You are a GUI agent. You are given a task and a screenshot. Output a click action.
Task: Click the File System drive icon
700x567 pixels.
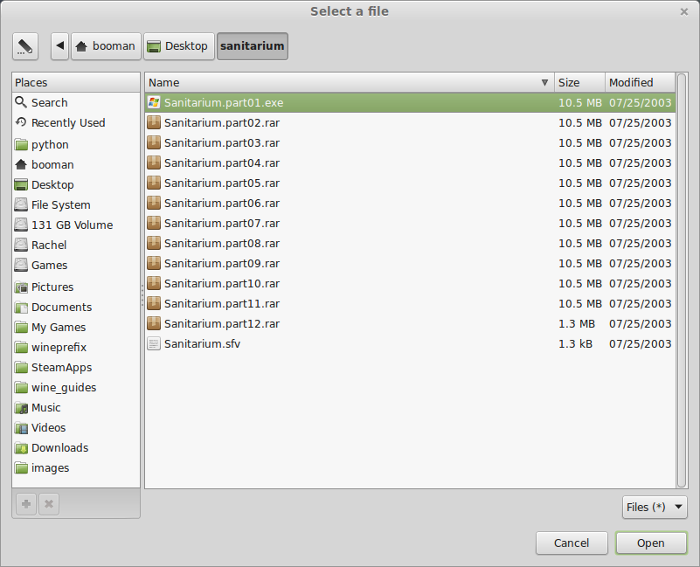(x=21, y=205)
